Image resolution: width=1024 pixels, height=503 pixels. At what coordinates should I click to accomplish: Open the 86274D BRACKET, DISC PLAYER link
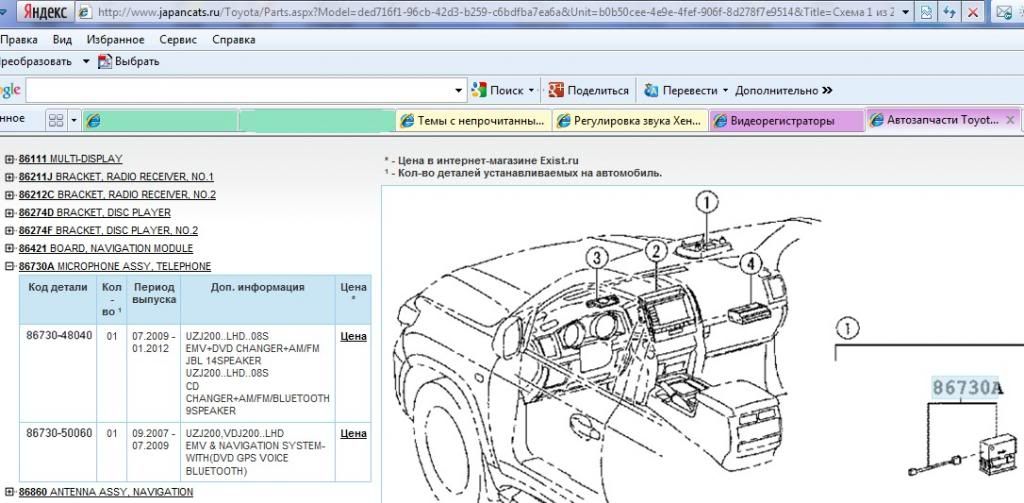95,213
